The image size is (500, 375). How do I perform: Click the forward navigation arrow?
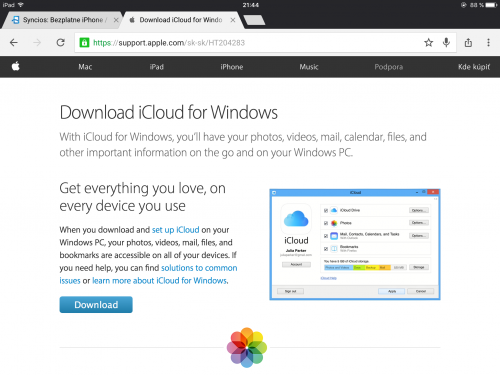pos(37,42)
